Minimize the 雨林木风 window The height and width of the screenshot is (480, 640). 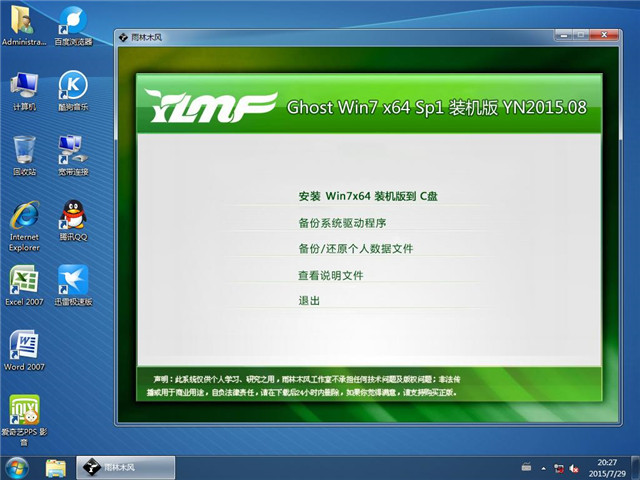(x=564, y=36)
